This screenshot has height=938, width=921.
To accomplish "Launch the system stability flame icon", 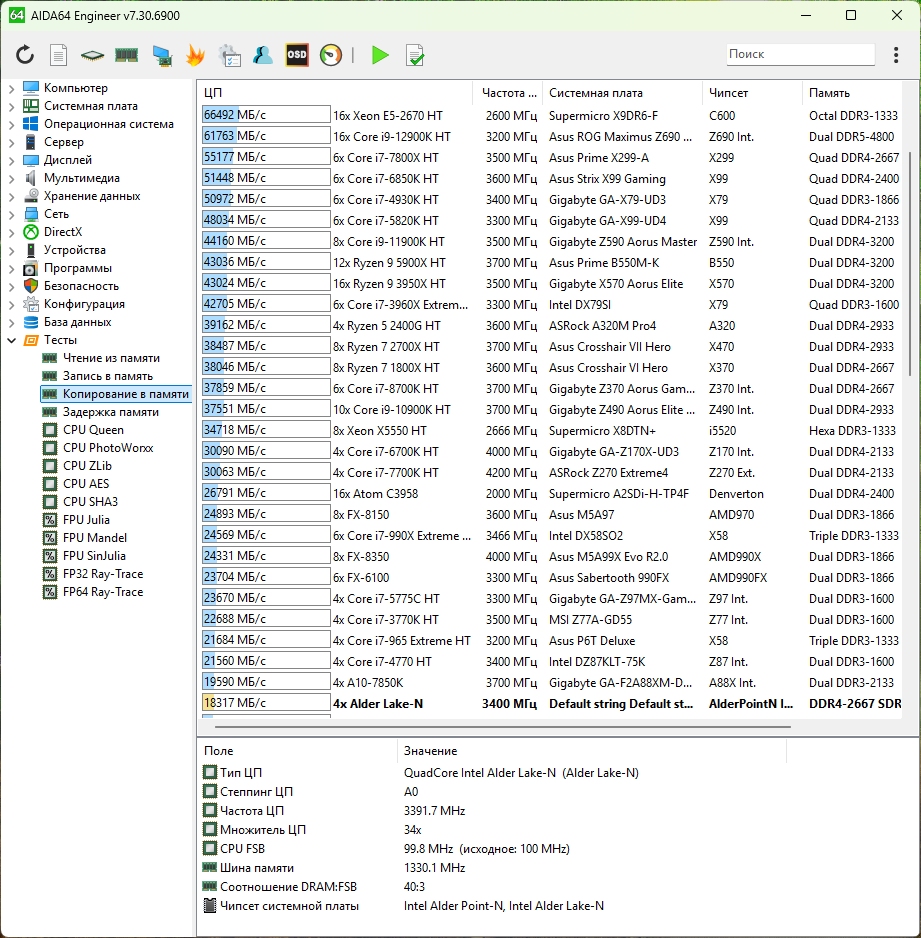I will pos(195,55).
